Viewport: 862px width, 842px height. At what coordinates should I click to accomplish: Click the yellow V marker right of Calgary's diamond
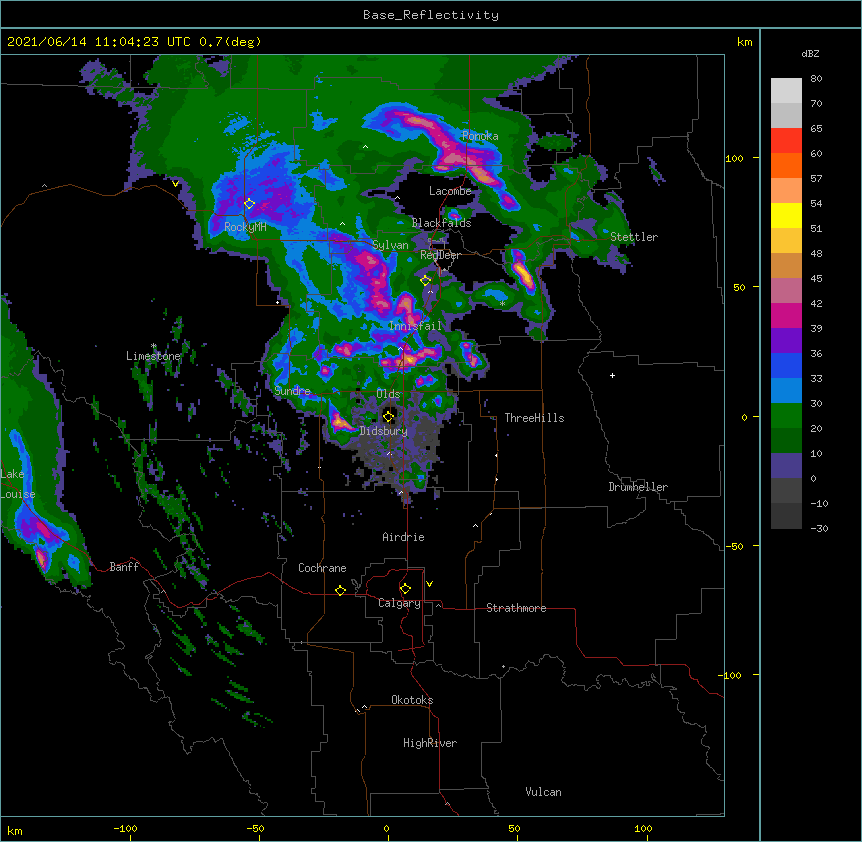click(429, 584)
